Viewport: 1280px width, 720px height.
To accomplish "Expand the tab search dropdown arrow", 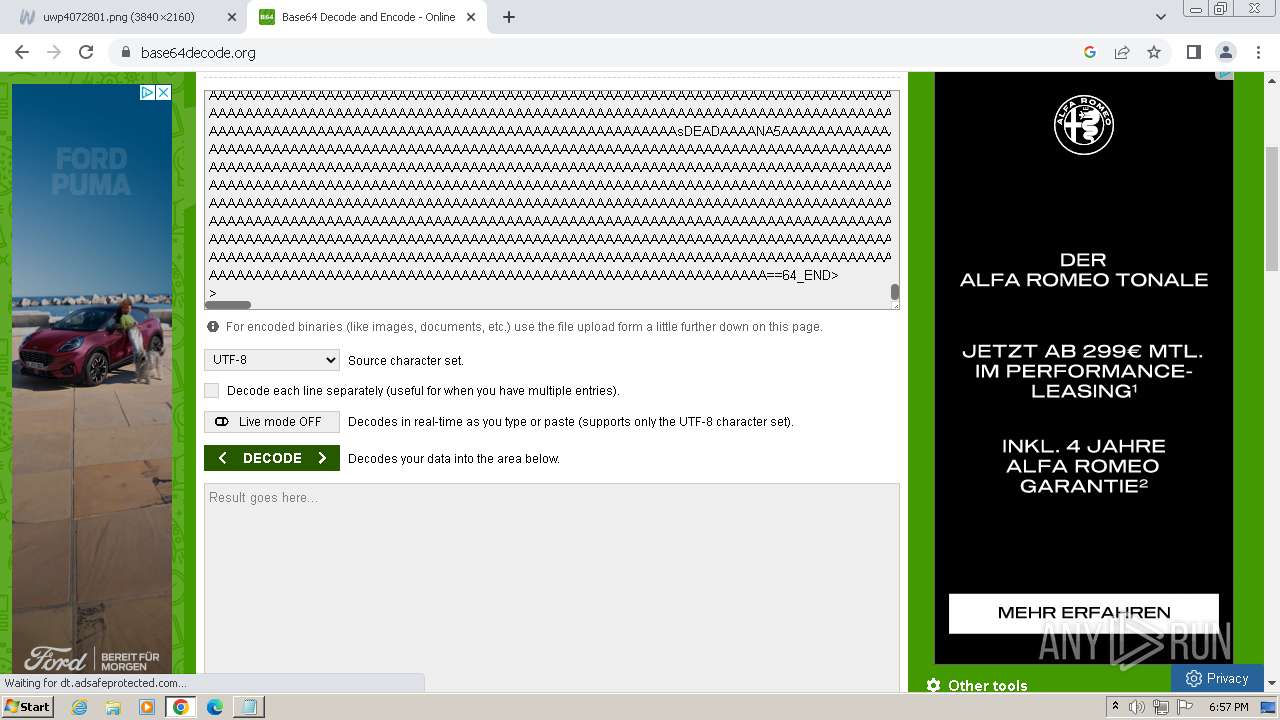I will (x=1160, y=17).
